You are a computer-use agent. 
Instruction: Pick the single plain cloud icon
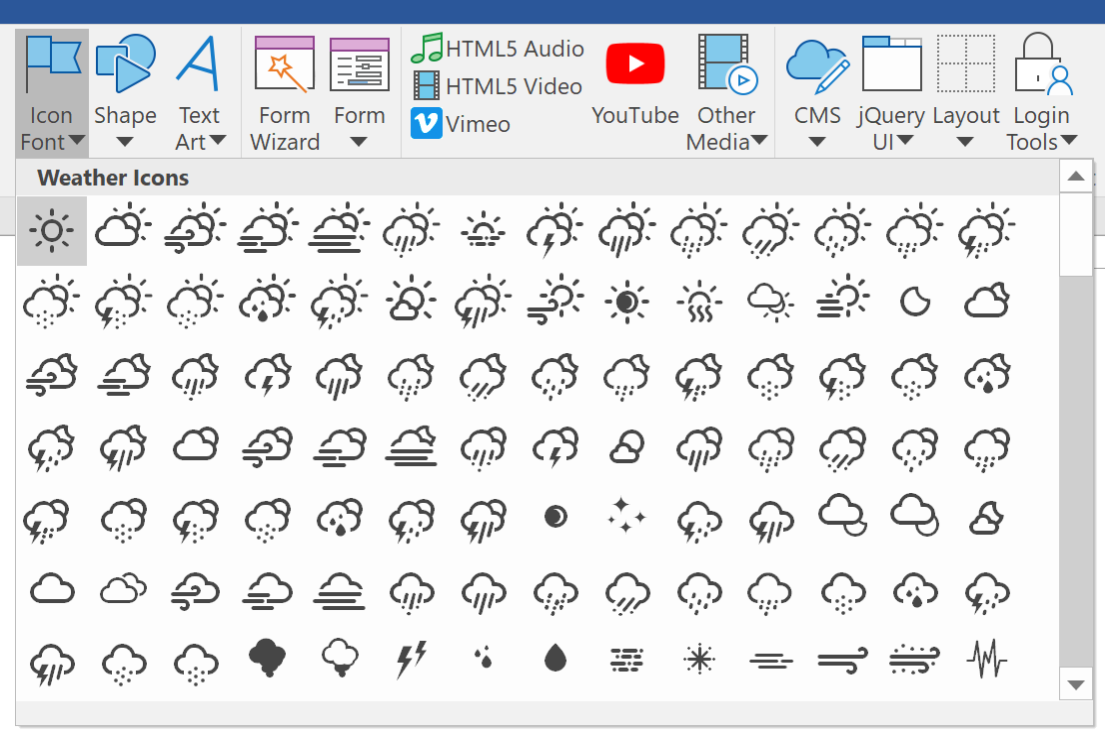pos(51,589)
